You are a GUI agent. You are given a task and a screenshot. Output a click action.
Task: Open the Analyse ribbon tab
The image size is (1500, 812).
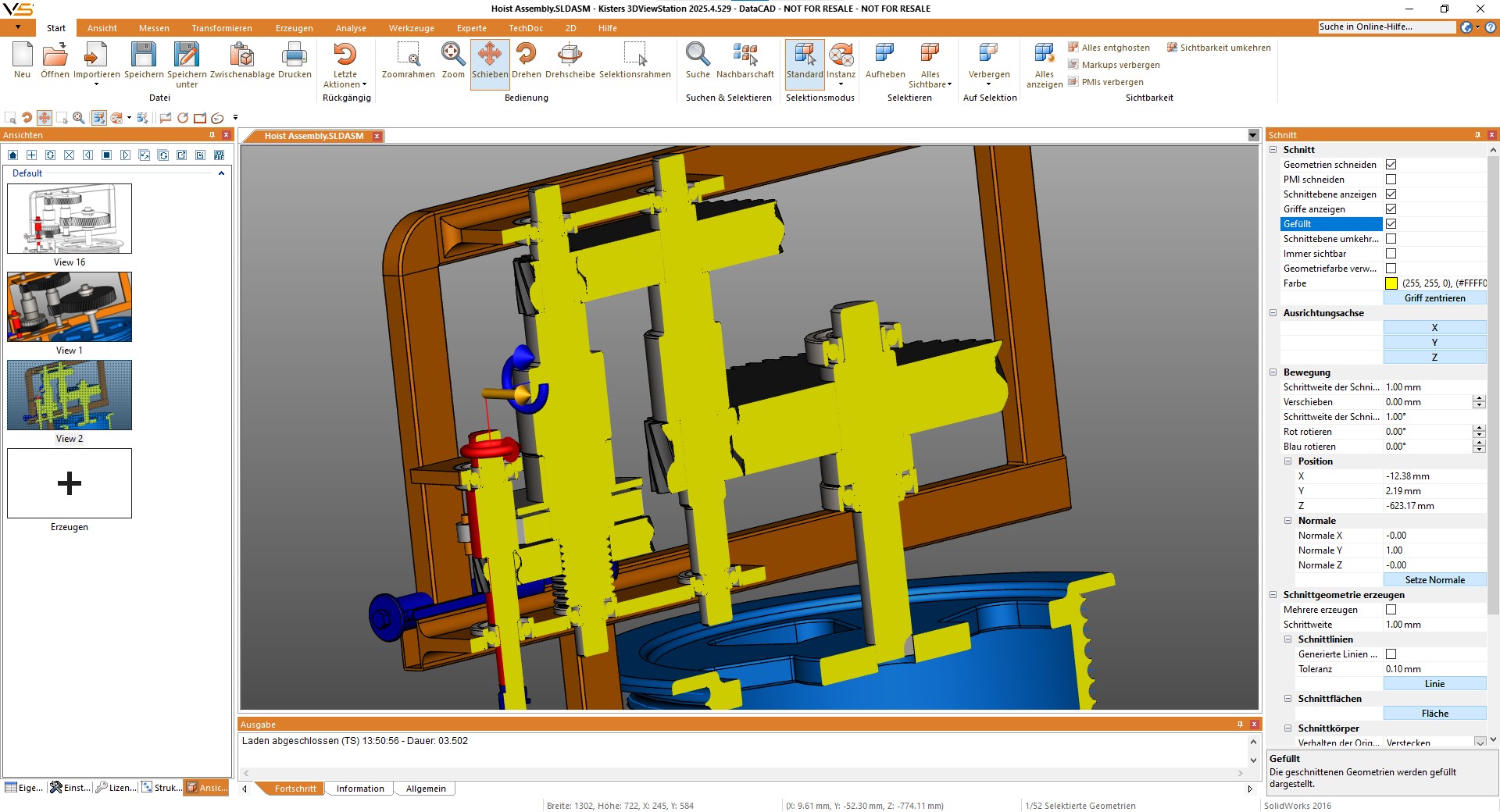[351, 28]
